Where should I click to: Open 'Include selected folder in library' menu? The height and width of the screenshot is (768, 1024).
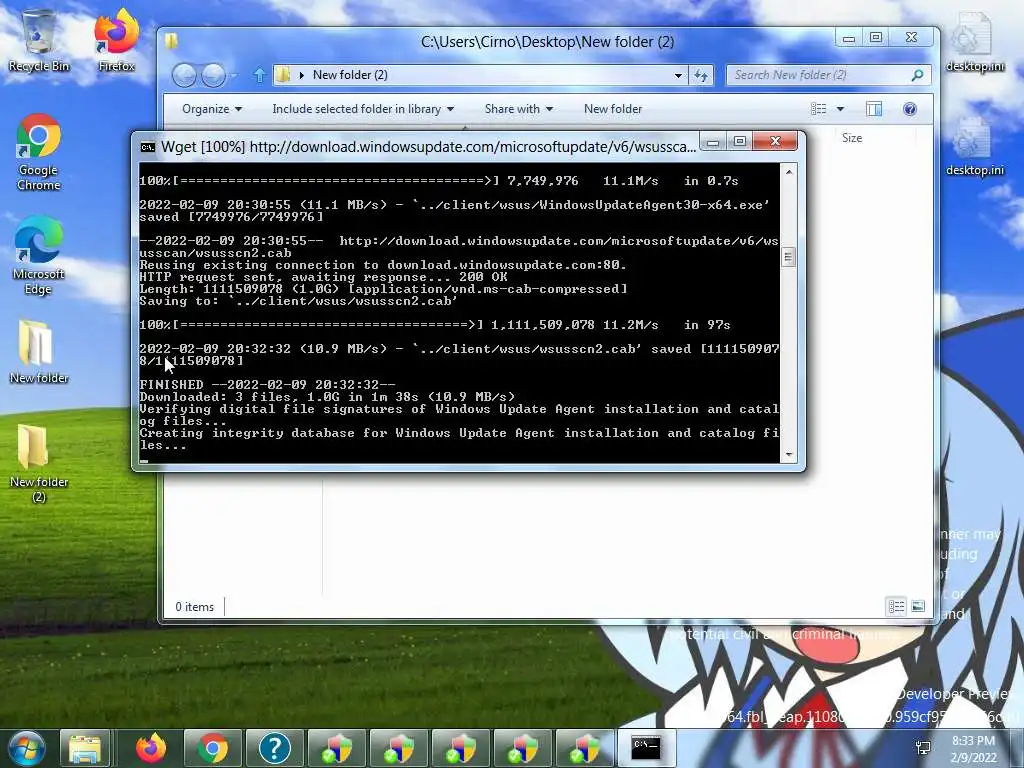[362, 109]
